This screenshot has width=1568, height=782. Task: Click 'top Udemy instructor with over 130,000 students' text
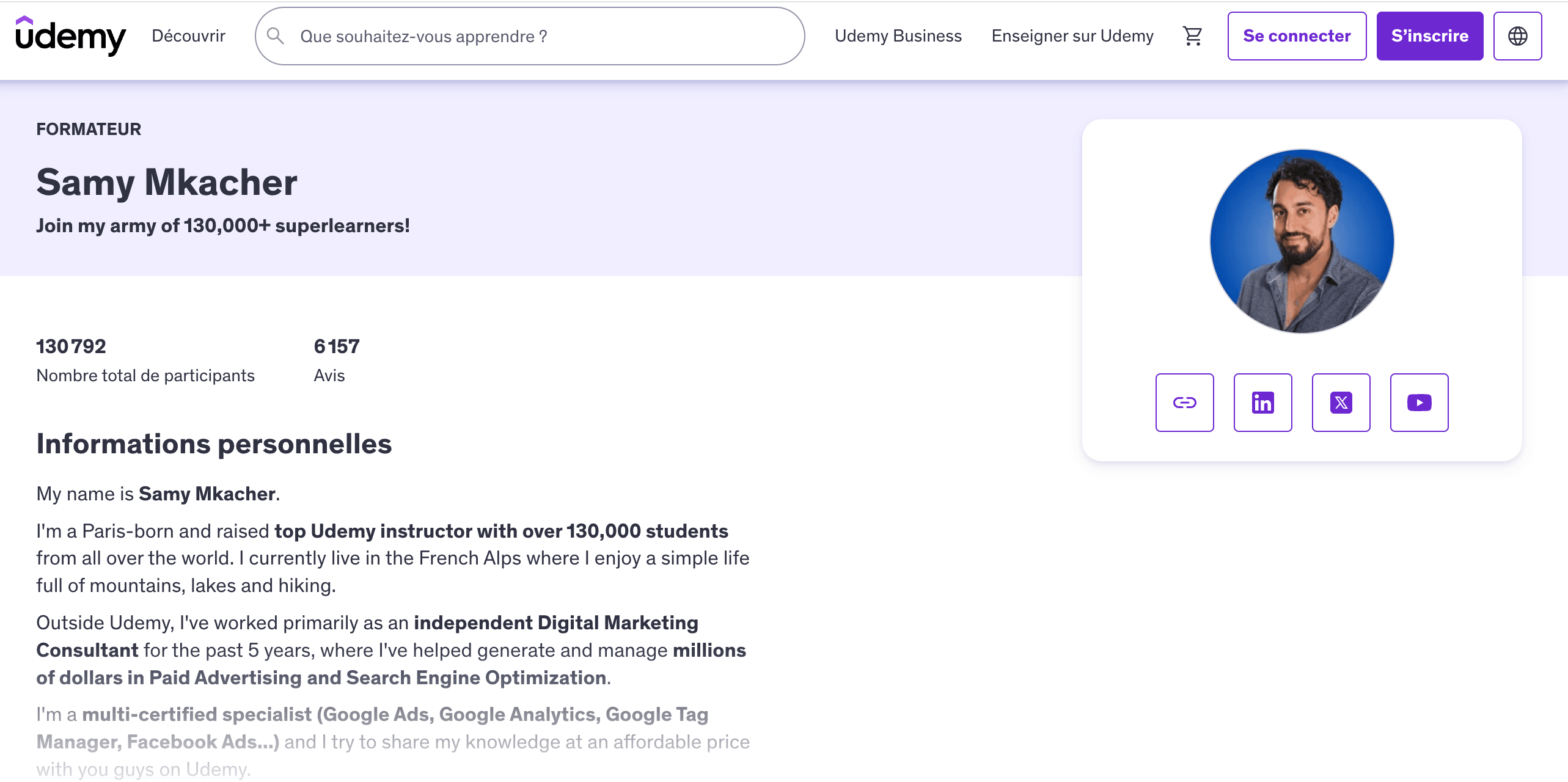point(501,531)
